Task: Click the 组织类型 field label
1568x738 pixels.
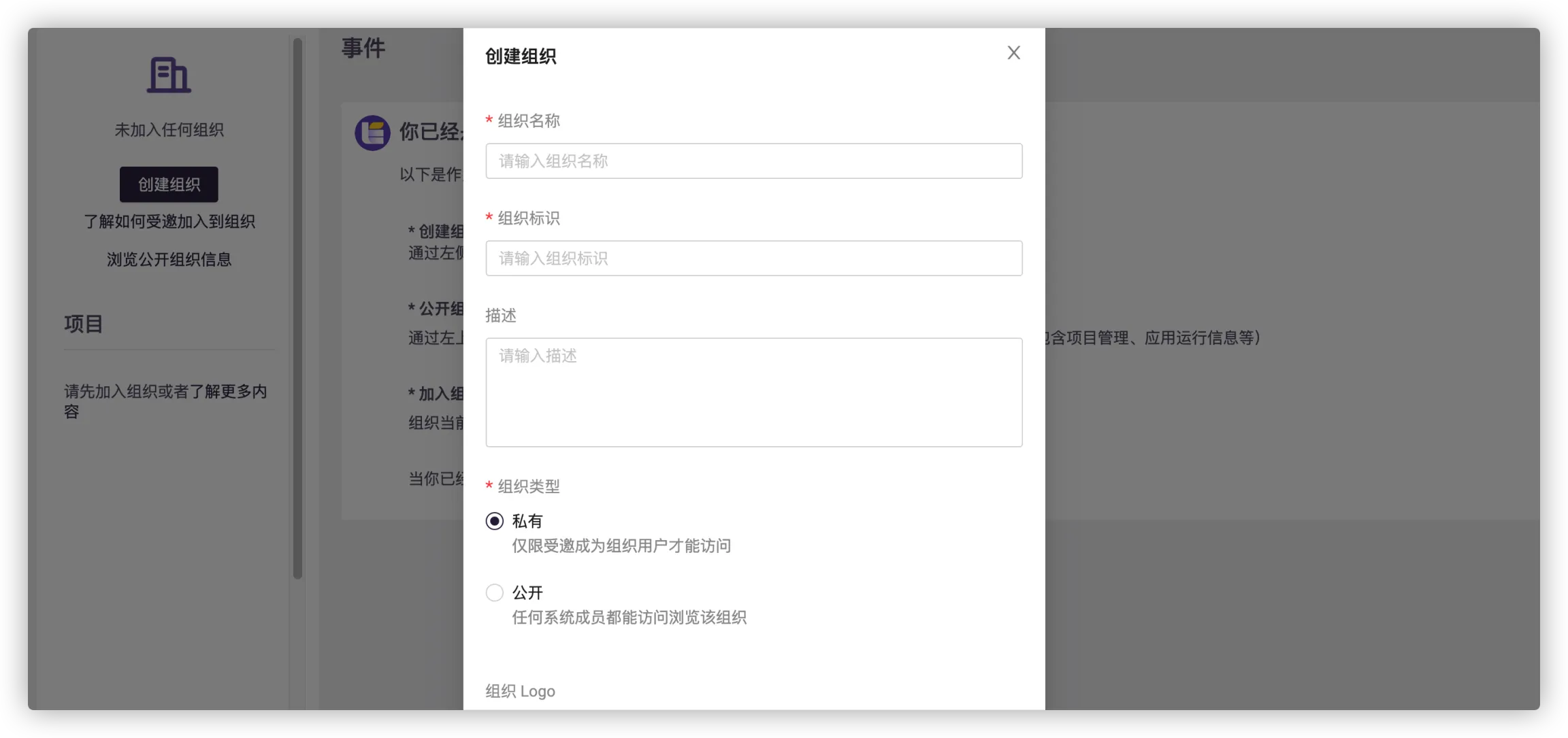Action: (x=528, y=486)
